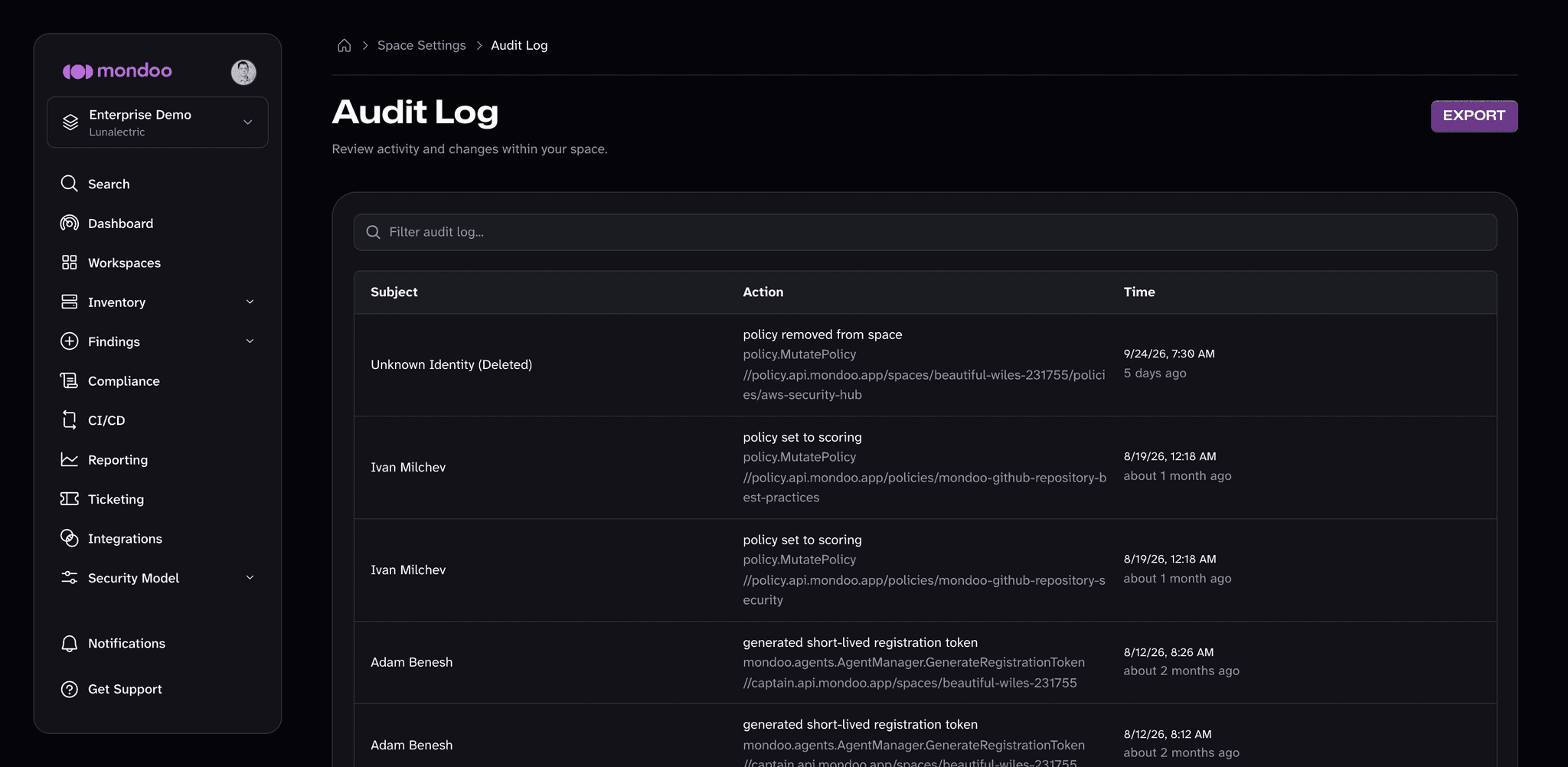Click the Subject column header
Screen dimensions: 1568x767
(x=394, y=292)
